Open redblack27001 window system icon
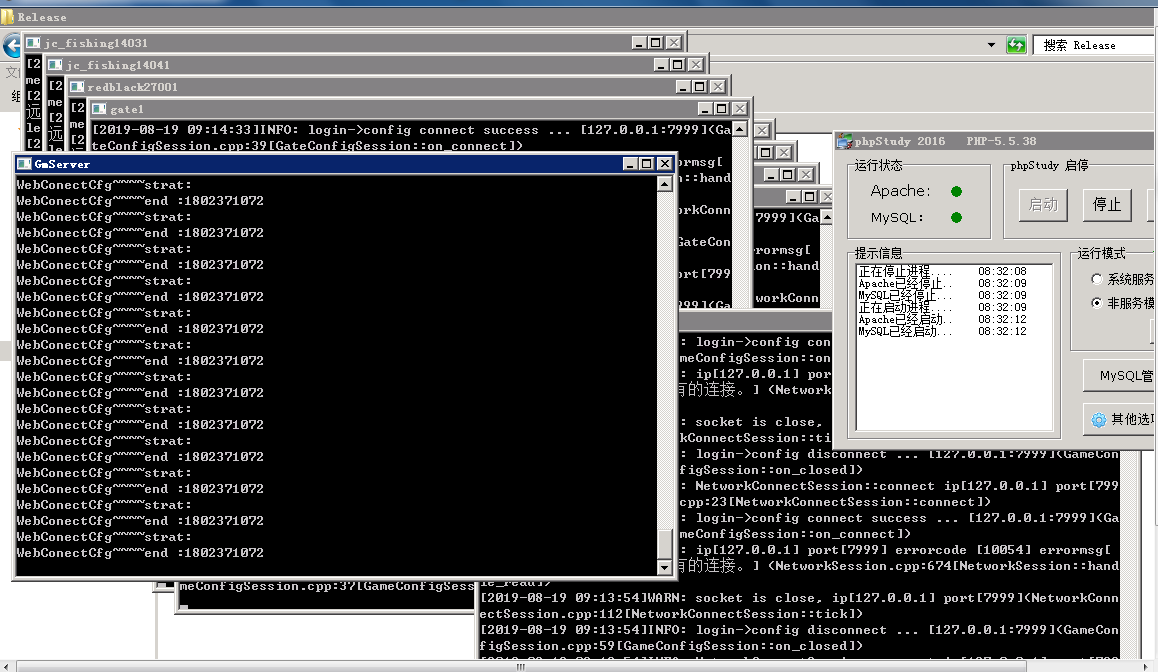 pyautogui.click(x=77, y=86)
